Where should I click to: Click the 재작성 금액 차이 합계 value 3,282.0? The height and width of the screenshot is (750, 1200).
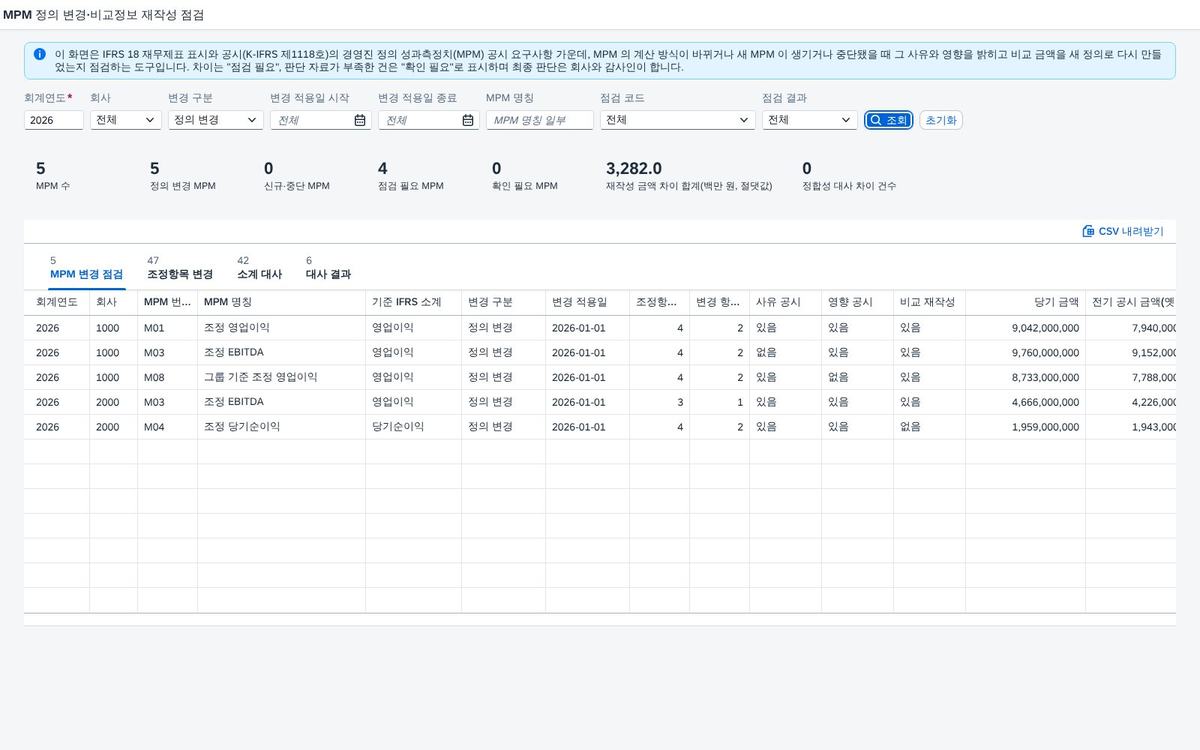634,169
